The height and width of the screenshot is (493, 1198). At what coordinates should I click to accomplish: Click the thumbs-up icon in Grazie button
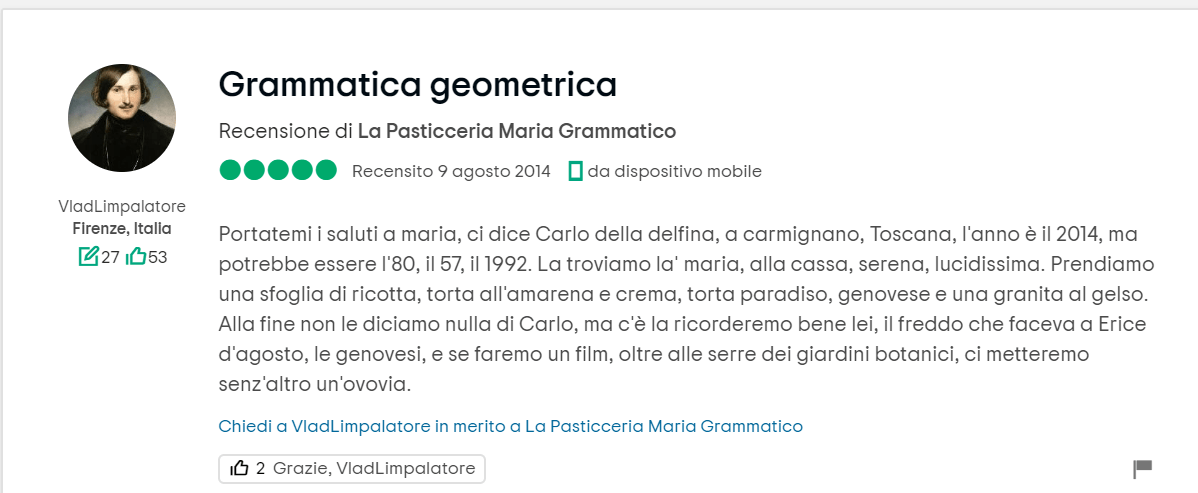(239, 468)
